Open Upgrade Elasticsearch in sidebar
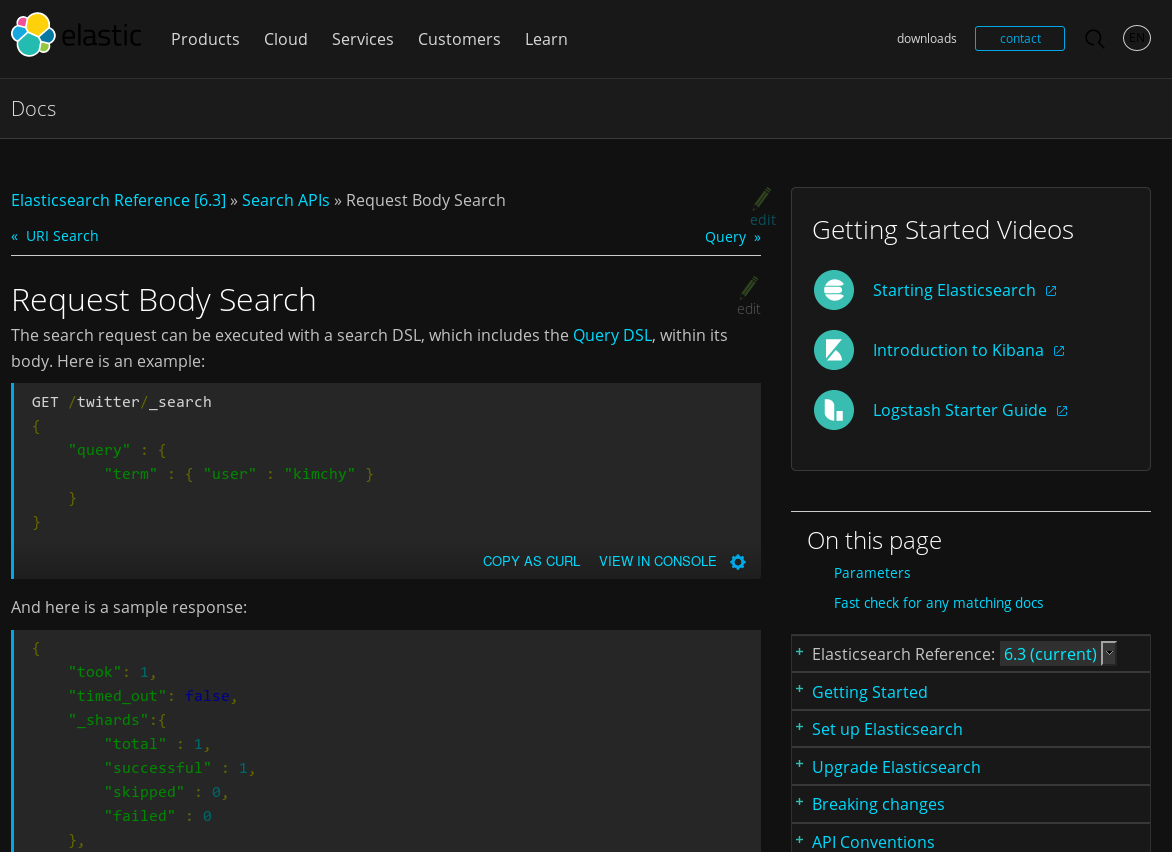1172x852 pixels. [x=896, y=767]
